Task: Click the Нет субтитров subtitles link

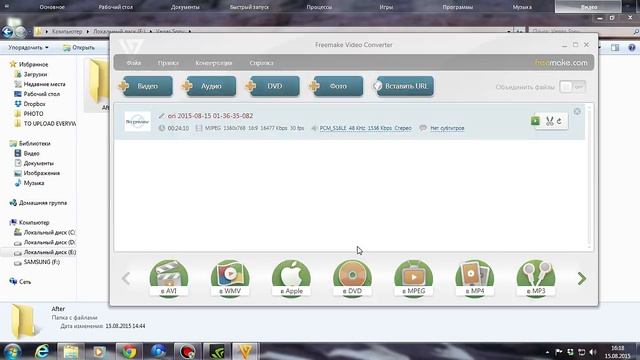Action: [x=447, y=128]
